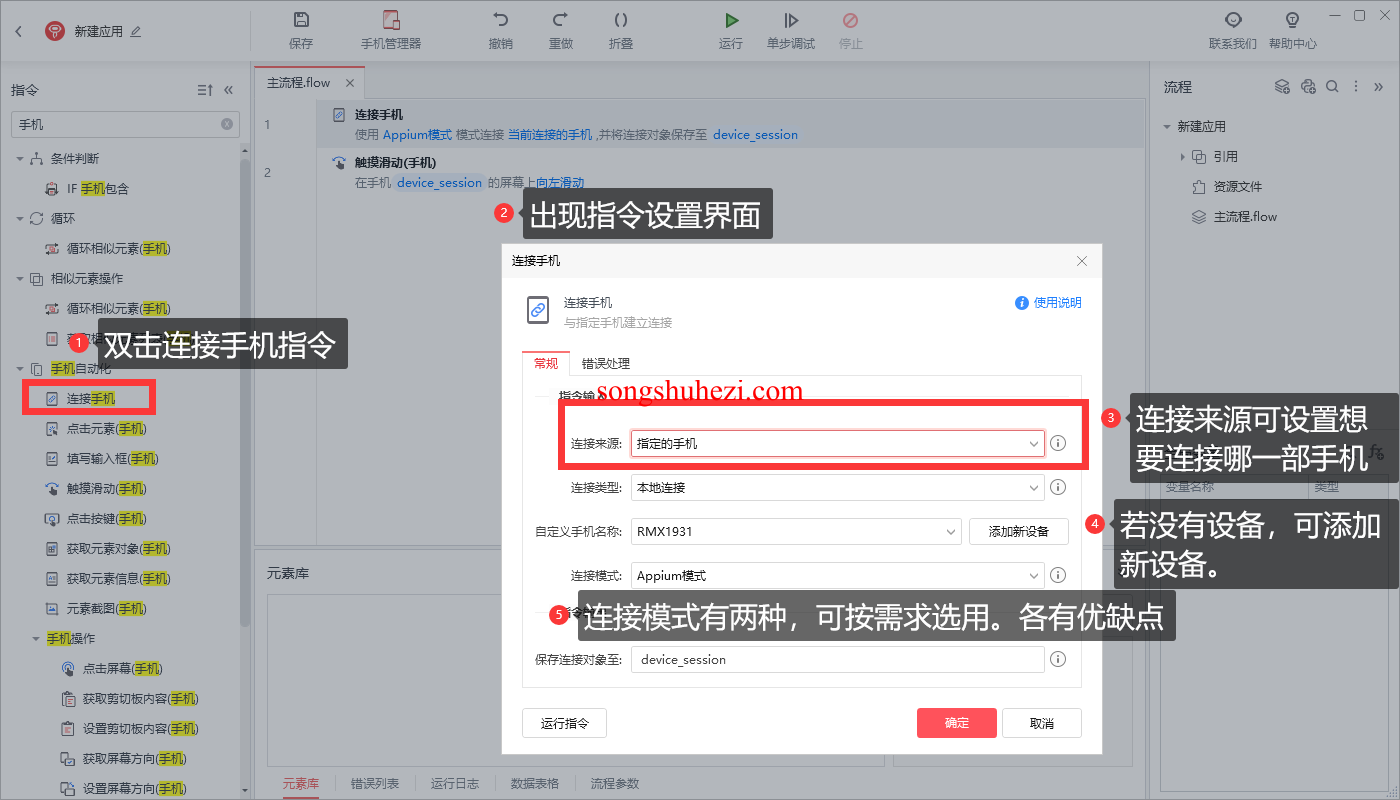1400x800 pixels.
Task: Click 添加新设备 button
Action: pyautogui.click(x=1019, y=532)
